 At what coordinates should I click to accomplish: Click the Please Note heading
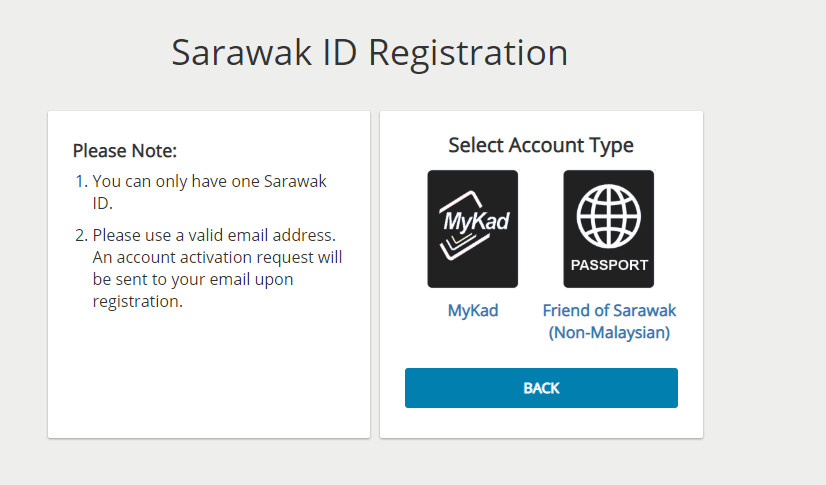125,151
